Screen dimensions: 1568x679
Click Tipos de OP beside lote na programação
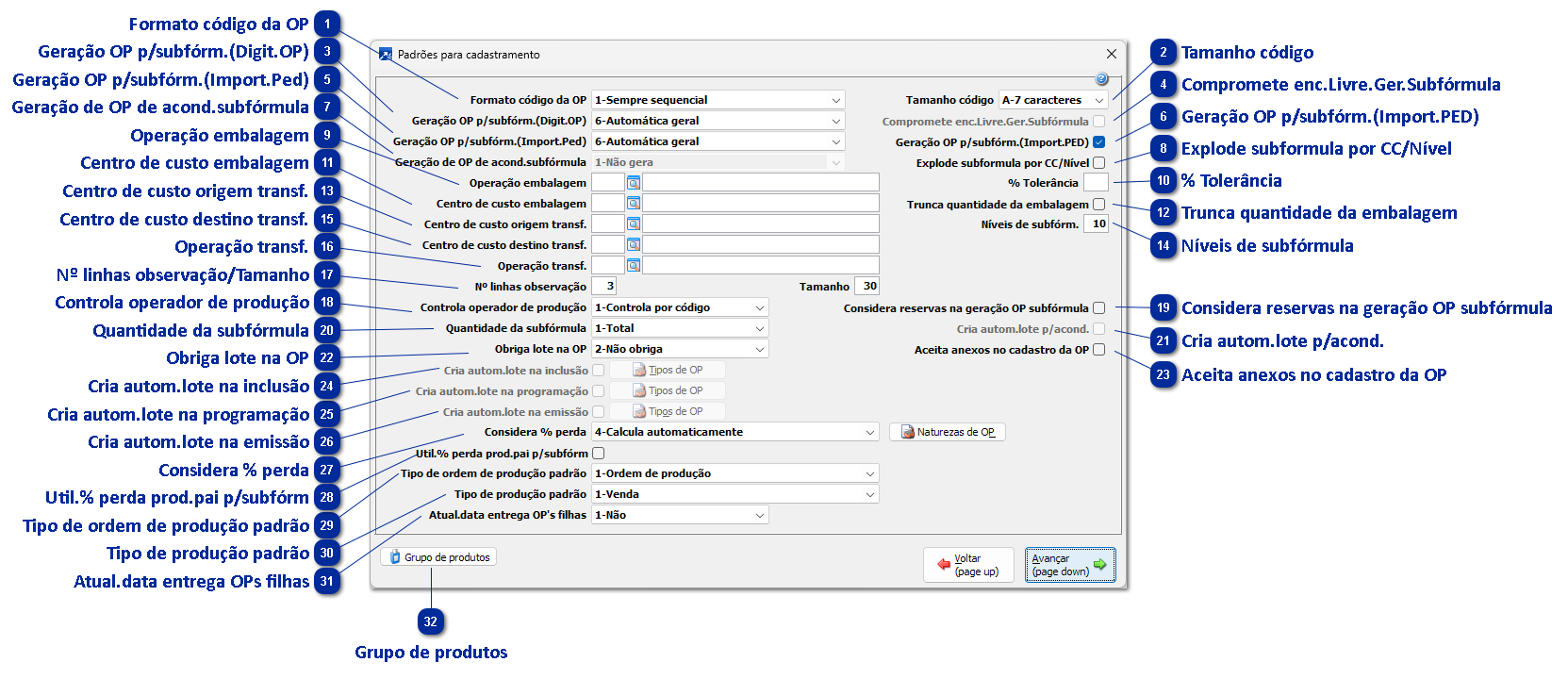click(x=668, y=390)
